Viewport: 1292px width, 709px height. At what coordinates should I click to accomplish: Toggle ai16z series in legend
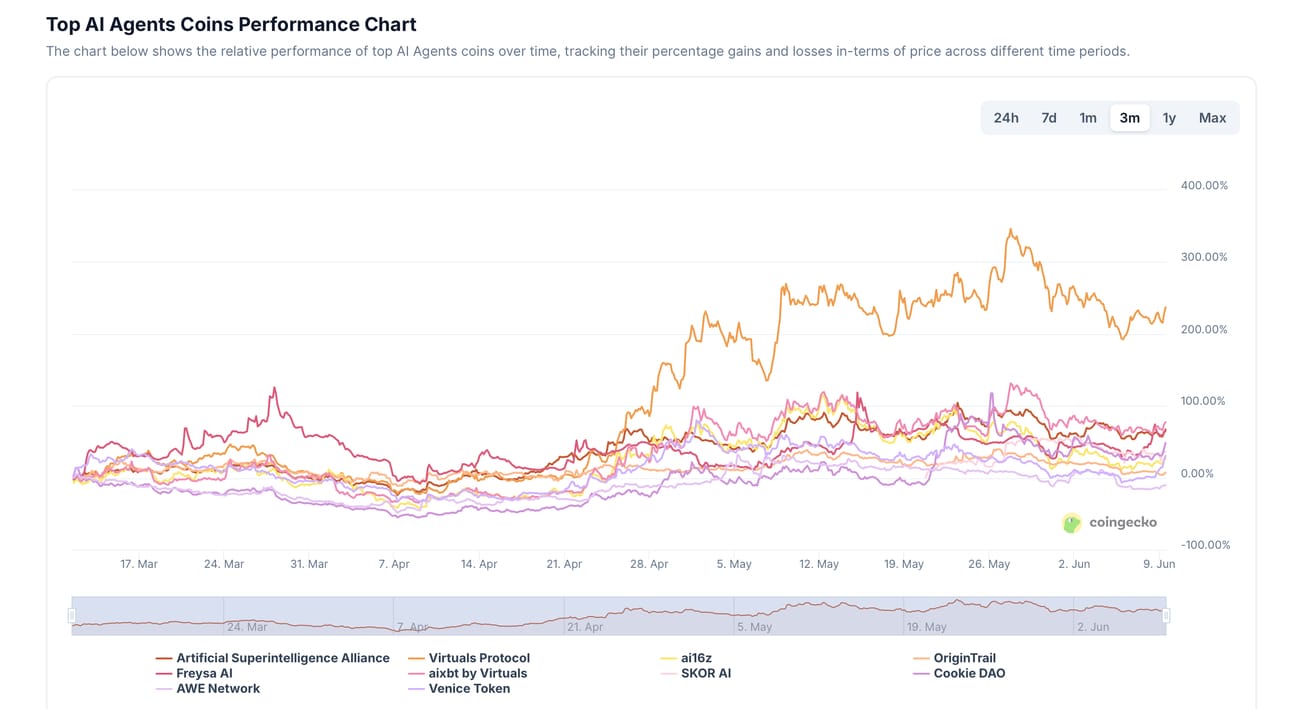(686, 658)
